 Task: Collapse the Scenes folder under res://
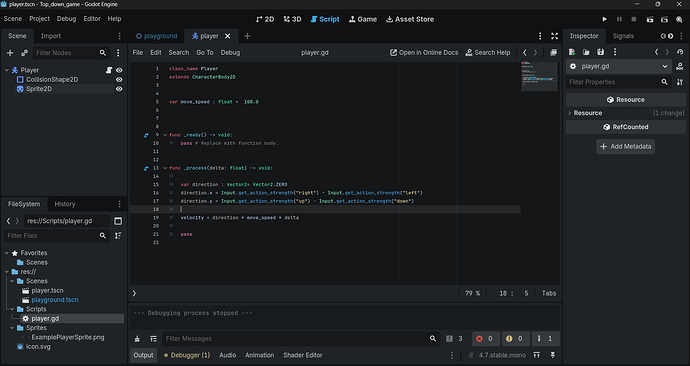pyautogui.click(x=12, y=281)
